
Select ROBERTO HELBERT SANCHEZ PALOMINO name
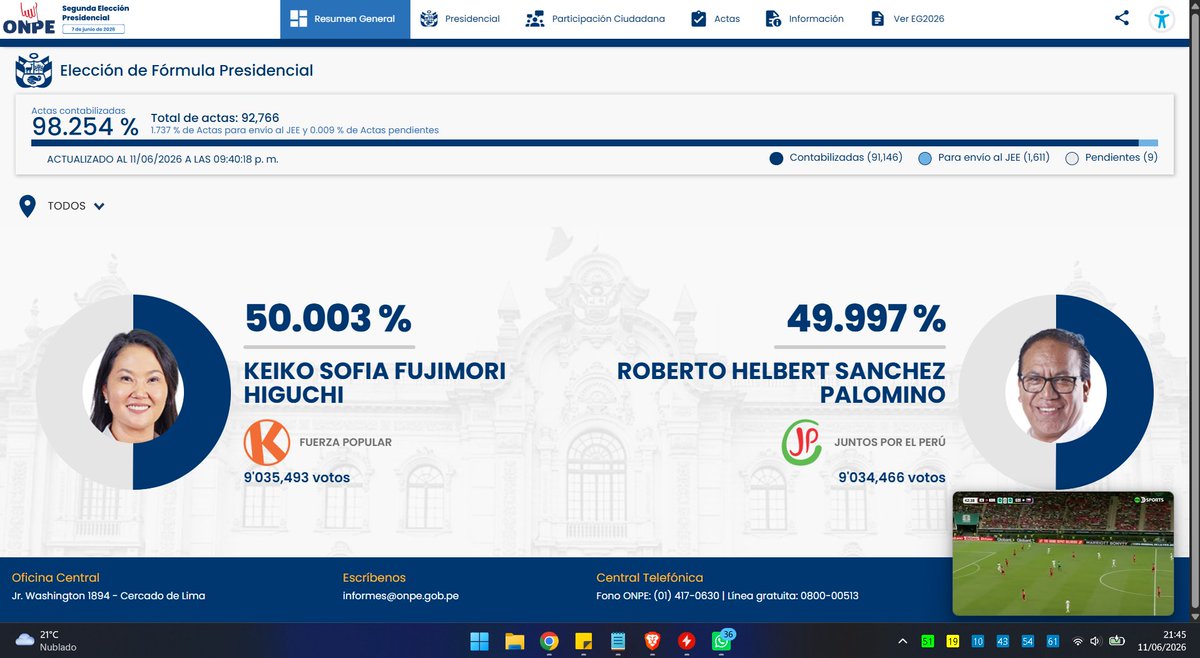point(781,383)
